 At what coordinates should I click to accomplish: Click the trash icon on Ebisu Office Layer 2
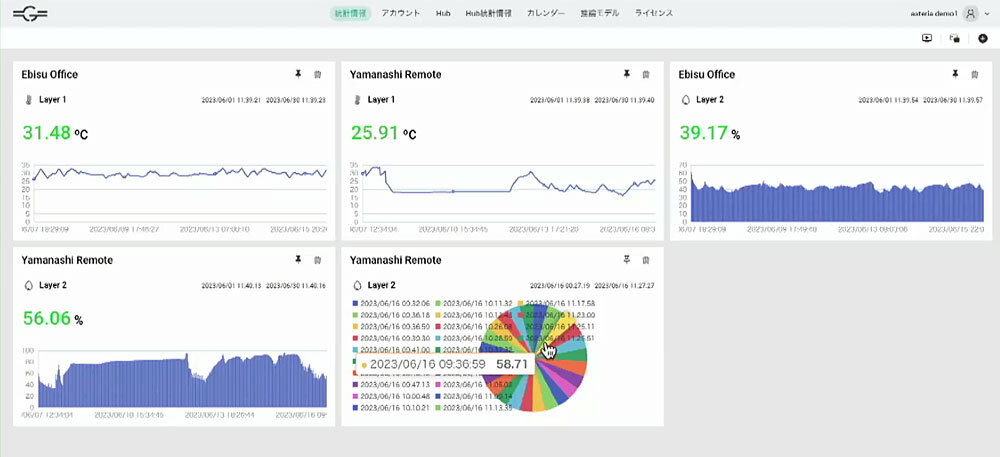pos(973,74)
